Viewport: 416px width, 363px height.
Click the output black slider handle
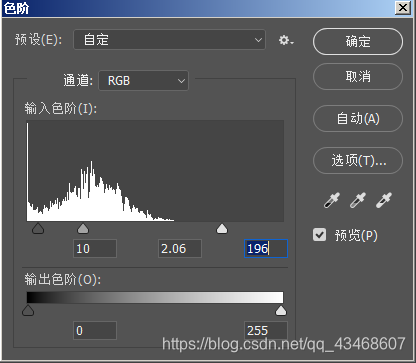(x=28, y=311)
